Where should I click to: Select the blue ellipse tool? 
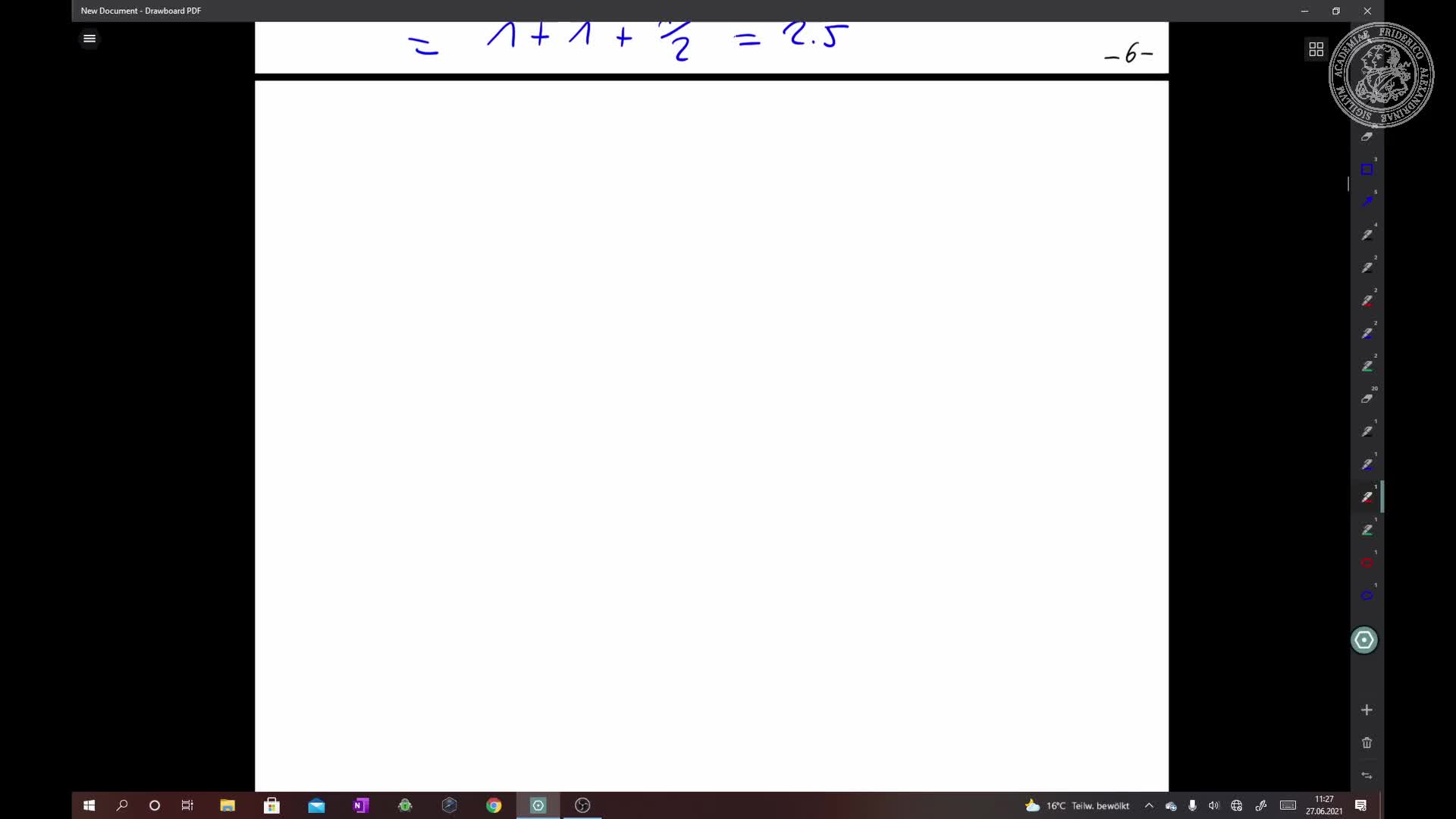(x=1367, y=595)
